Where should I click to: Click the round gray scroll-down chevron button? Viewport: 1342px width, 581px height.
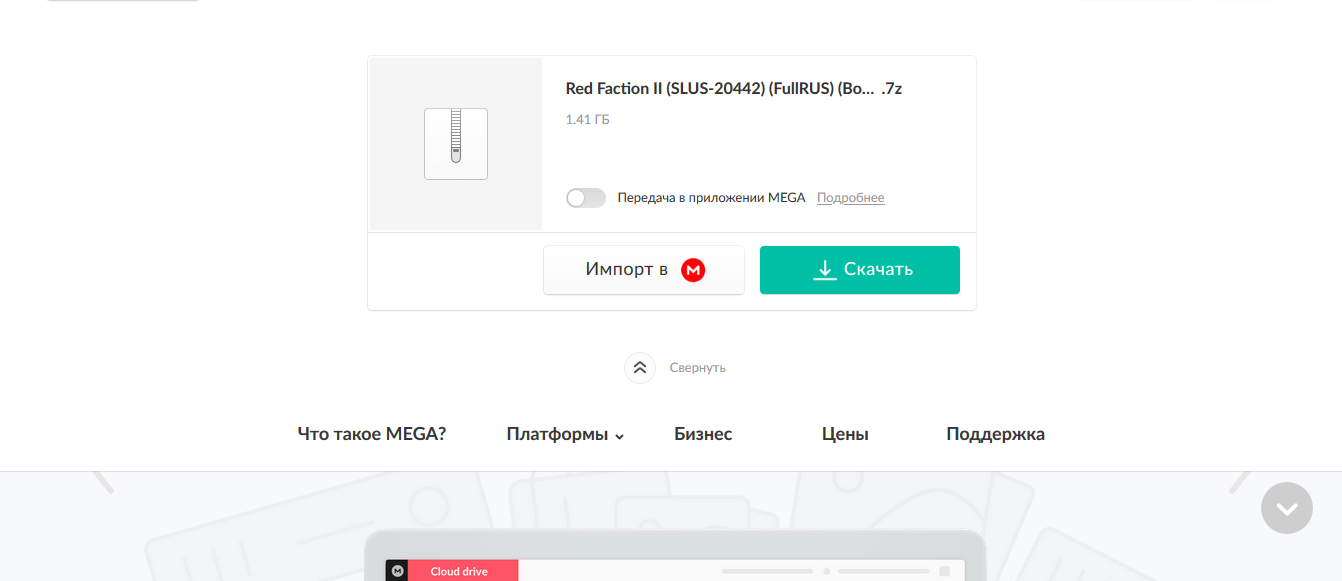click(x=1287, y=508)
